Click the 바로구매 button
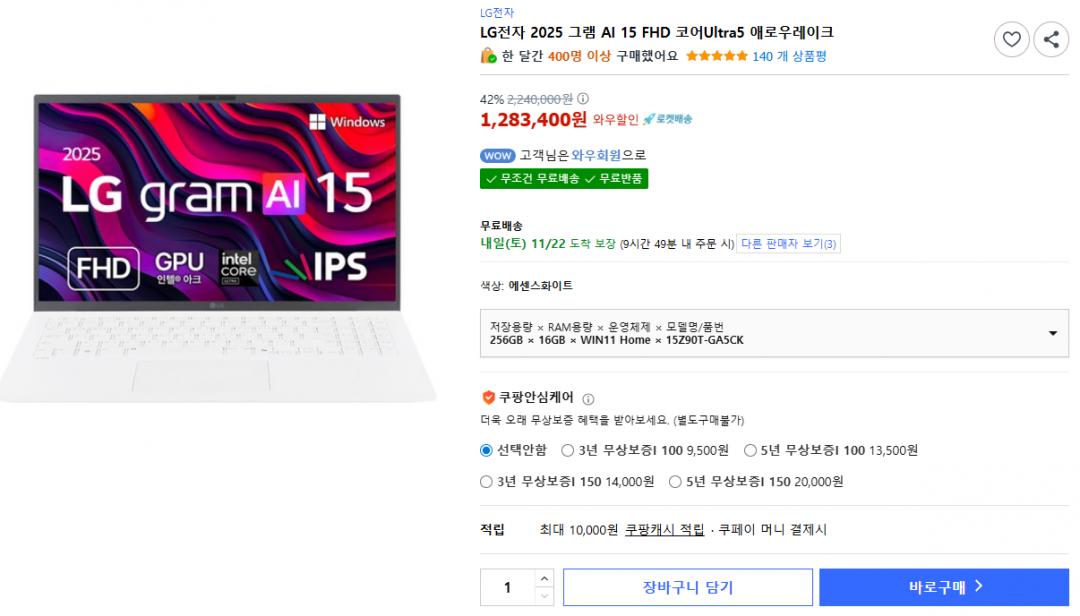 [x=944, y=587]
